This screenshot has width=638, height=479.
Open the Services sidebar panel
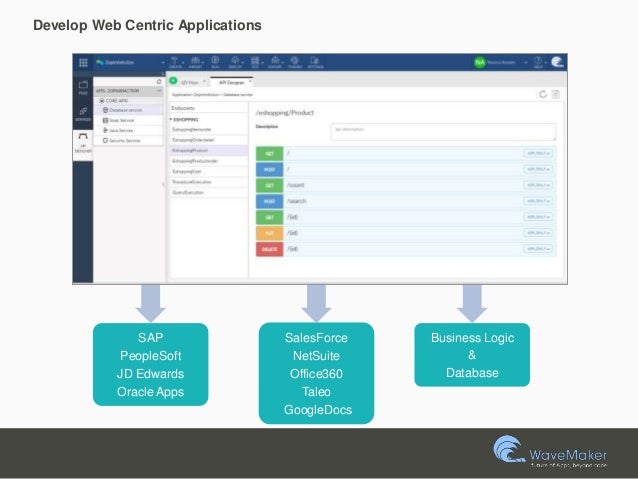click(83, 114)
